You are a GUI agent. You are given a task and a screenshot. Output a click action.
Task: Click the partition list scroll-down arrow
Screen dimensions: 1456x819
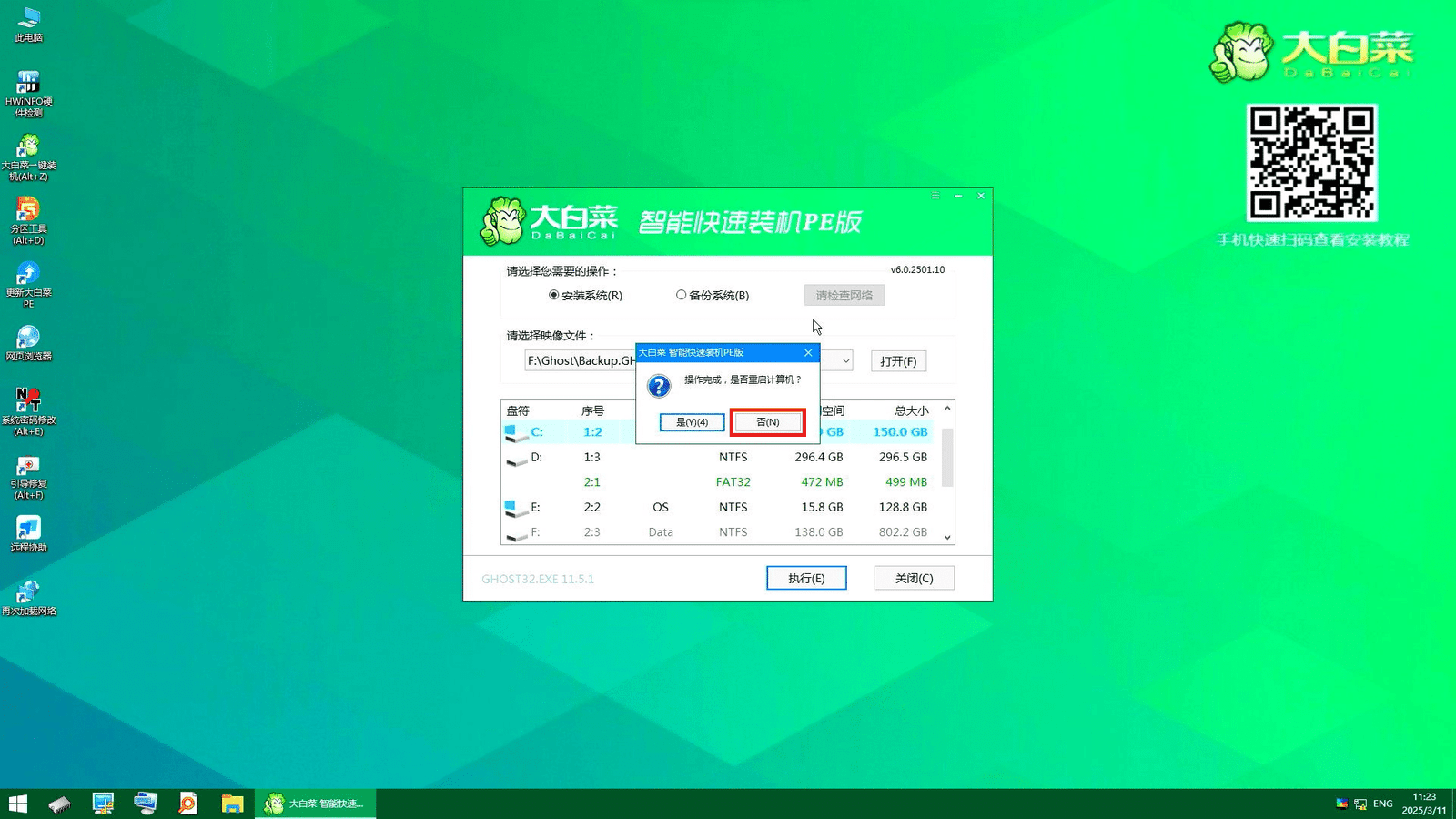pos(947,537)
